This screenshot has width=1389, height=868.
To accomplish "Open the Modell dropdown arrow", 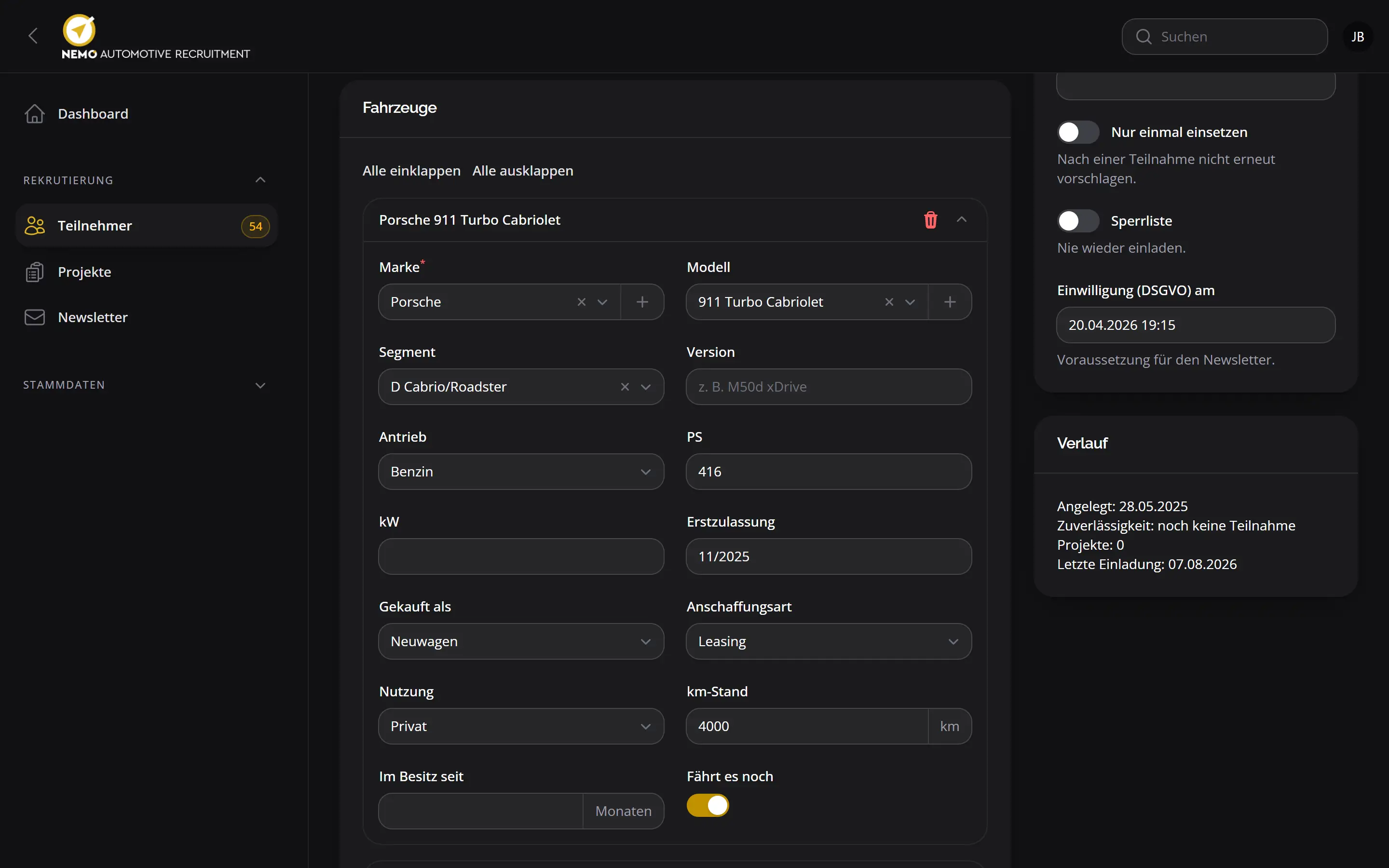I will tap(910, 302).
